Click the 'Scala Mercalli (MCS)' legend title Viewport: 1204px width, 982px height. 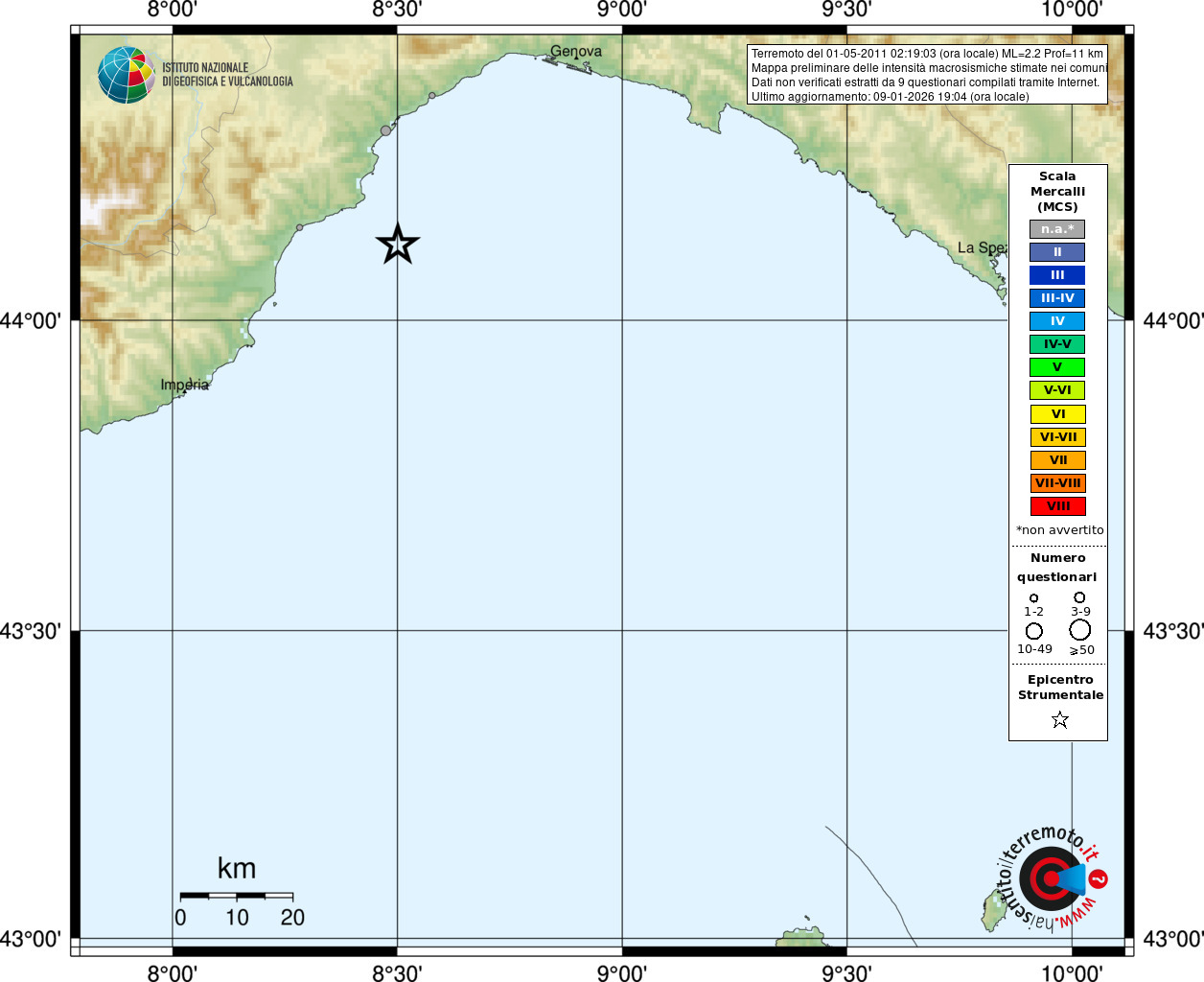pyautogui.click(x=1057, y=192)
